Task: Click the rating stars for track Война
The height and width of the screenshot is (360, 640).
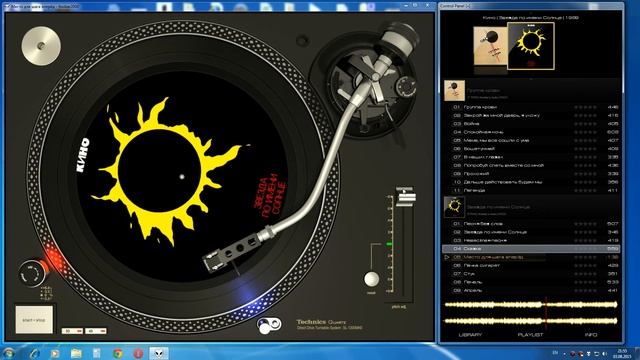Action: point(585,124)
